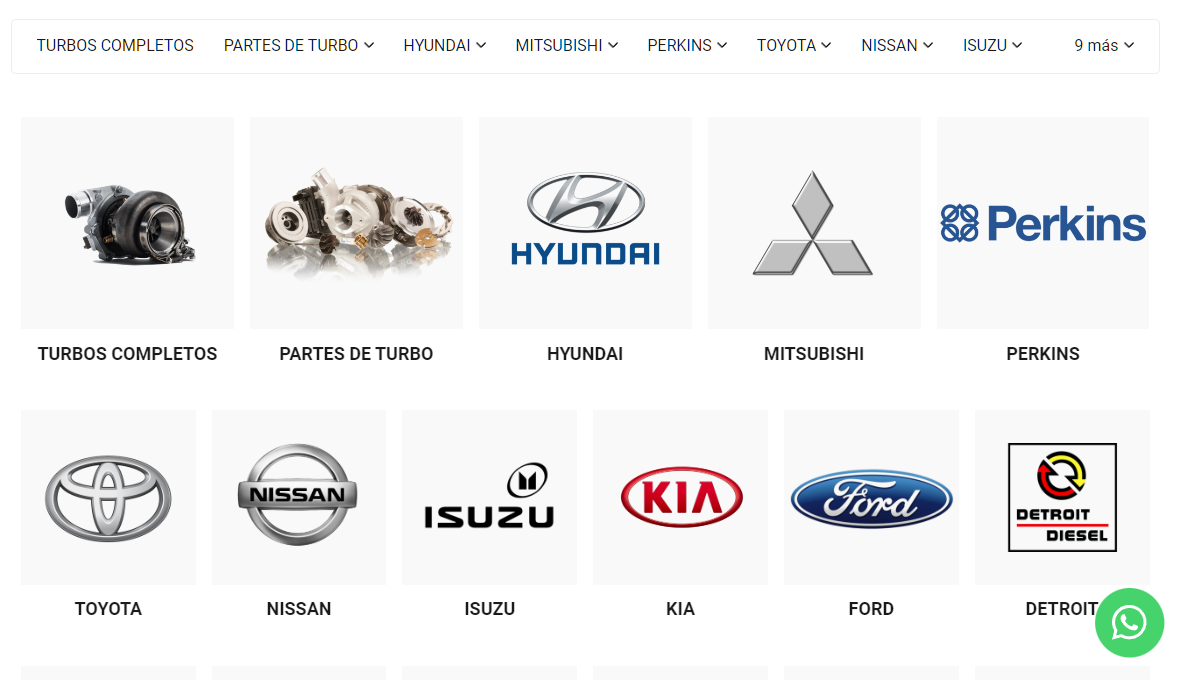Select the Mitsubishi three-diamond logo
Viewport: 1197px width, 680px height.
click(814, 223)
